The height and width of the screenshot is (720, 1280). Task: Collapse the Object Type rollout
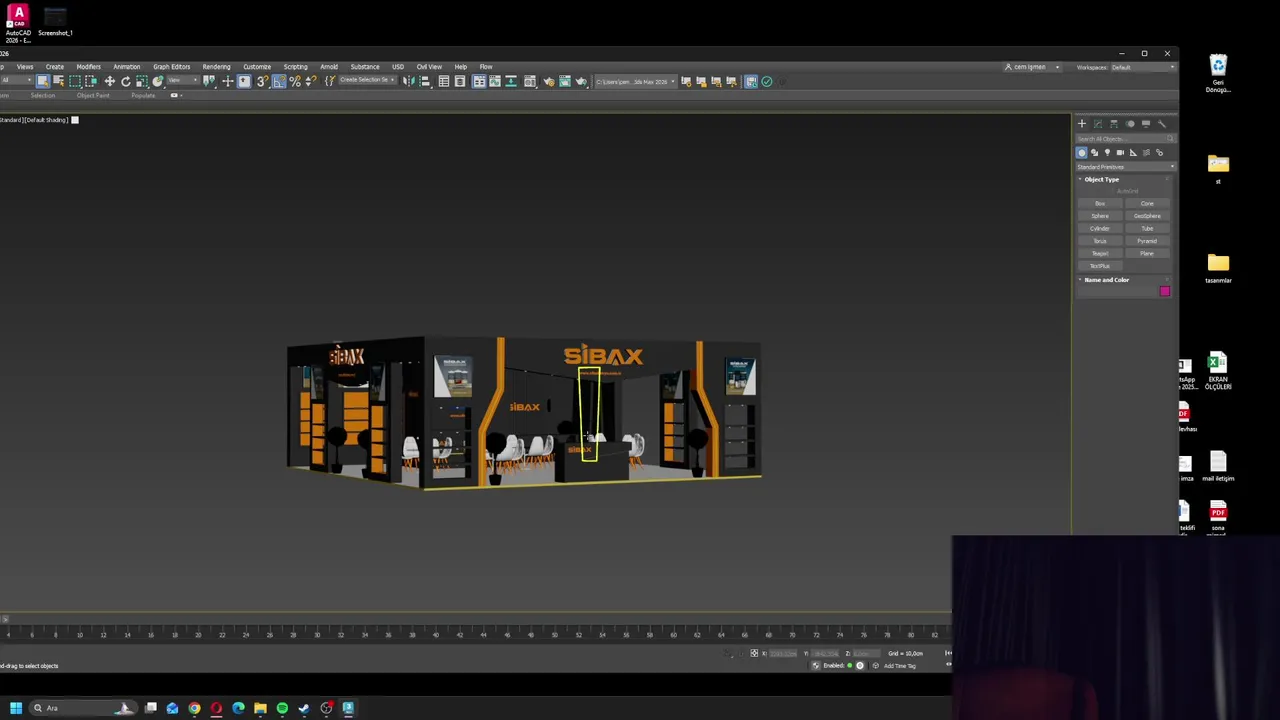(x=1100, y=180)
